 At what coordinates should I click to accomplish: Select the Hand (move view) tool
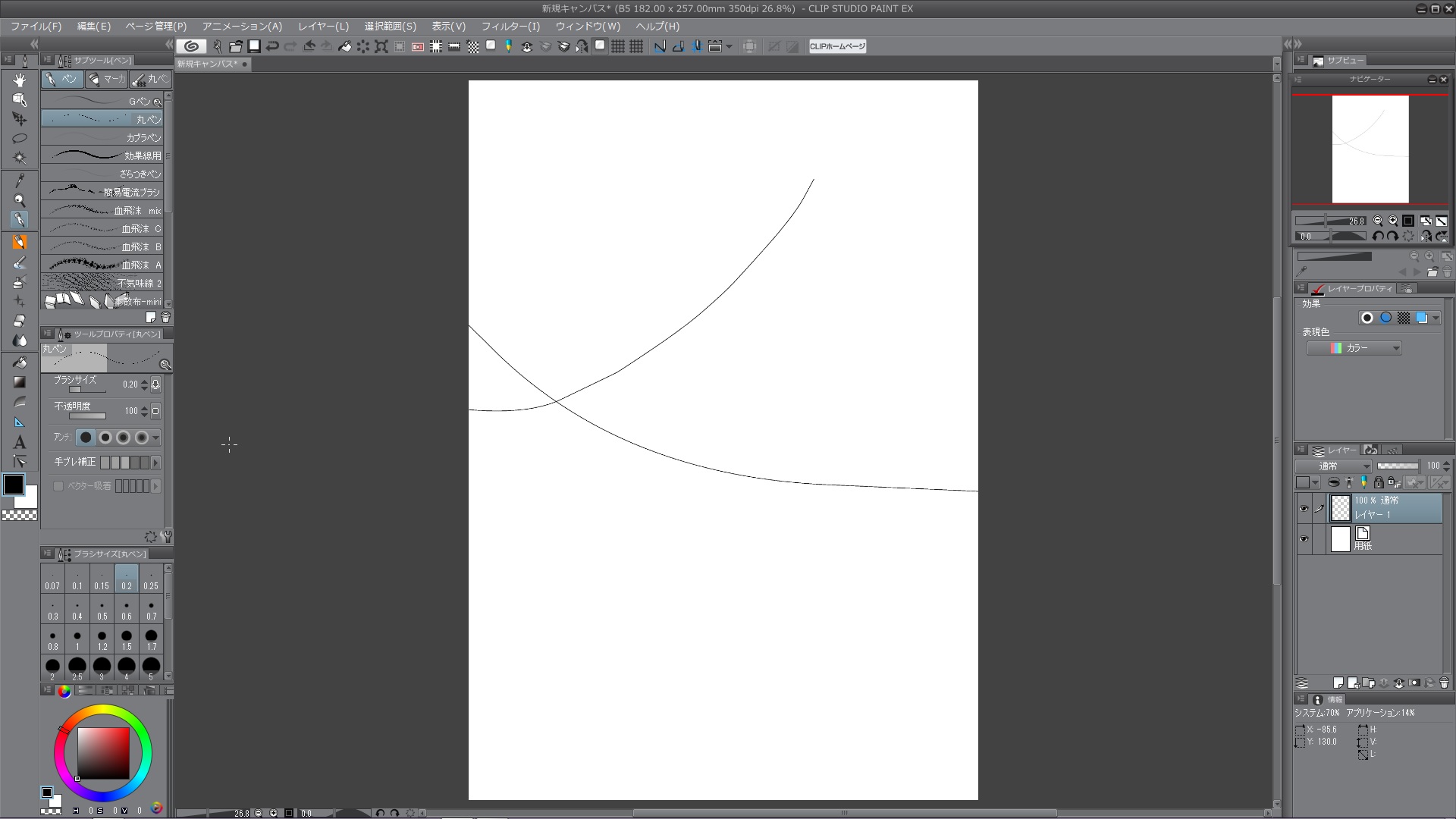(20, 80)
